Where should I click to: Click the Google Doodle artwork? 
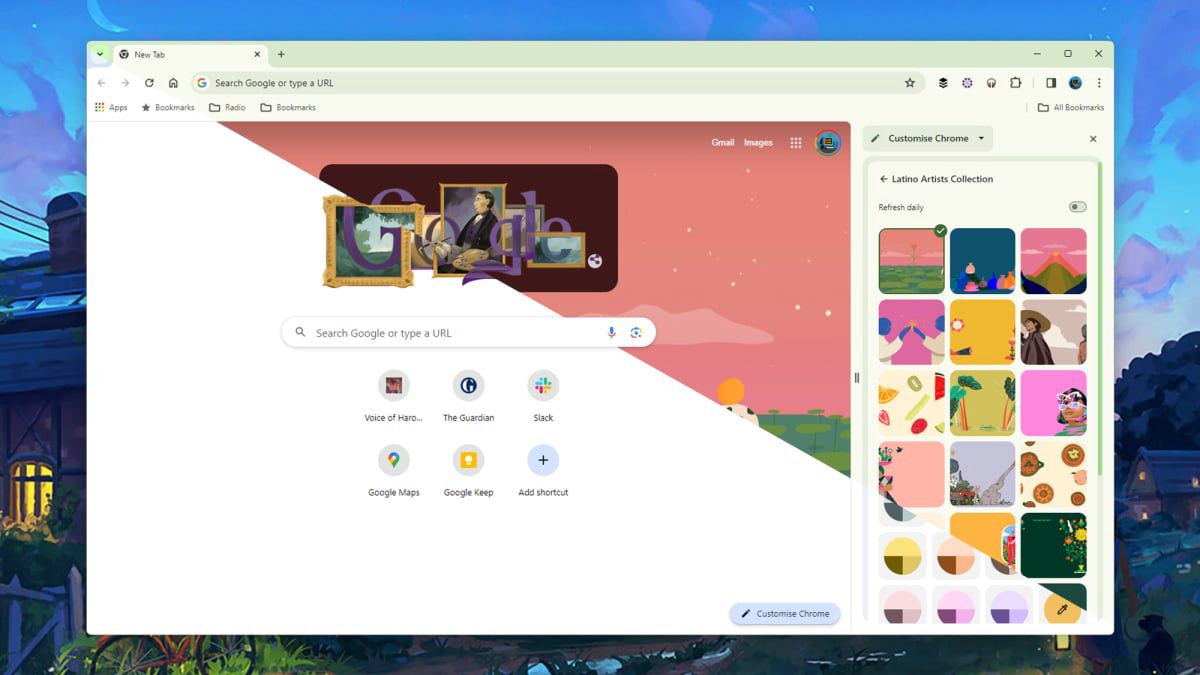(x=468, y=228)
